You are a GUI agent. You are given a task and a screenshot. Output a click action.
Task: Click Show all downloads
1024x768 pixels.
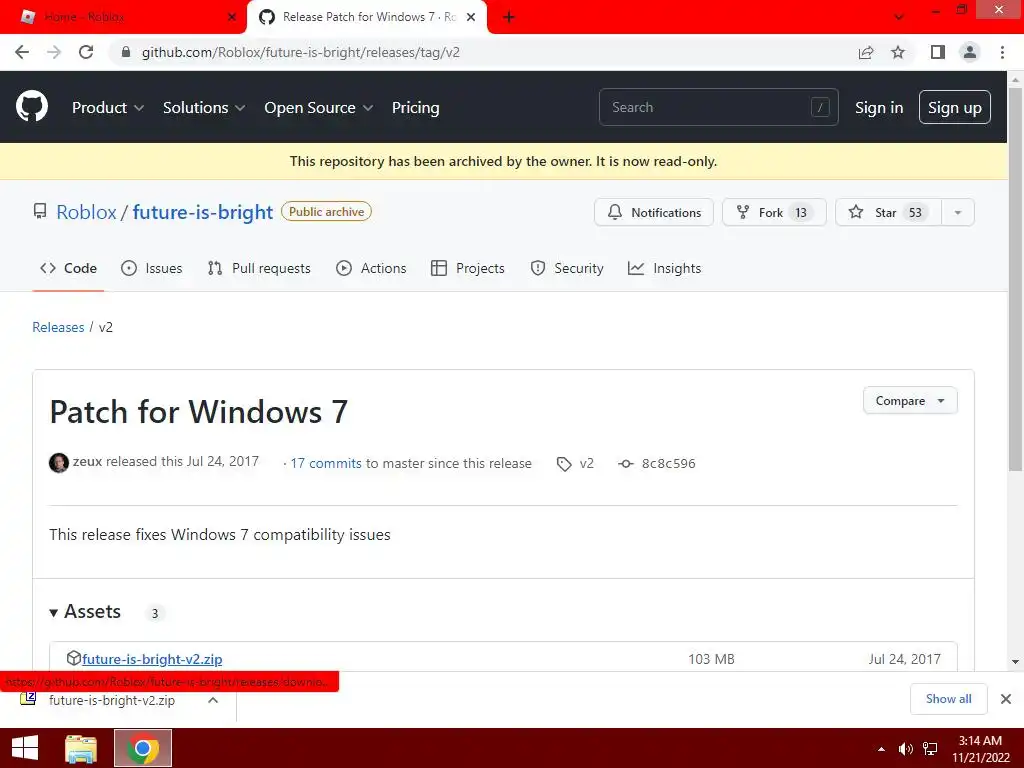coord(948,699)
